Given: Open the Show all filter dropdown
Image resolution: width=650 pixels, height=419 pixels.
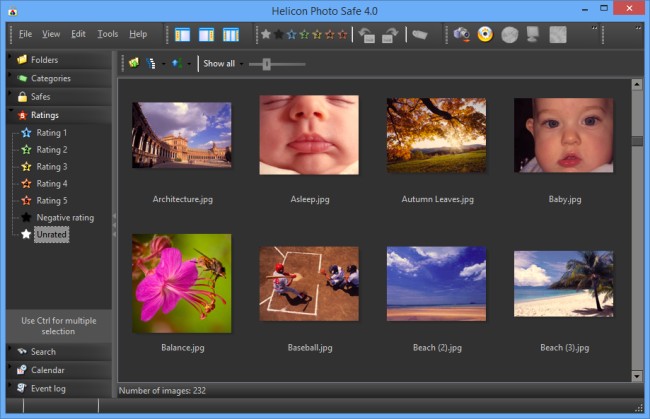Looking at the screenshot, I should click(x=223, y=64).
